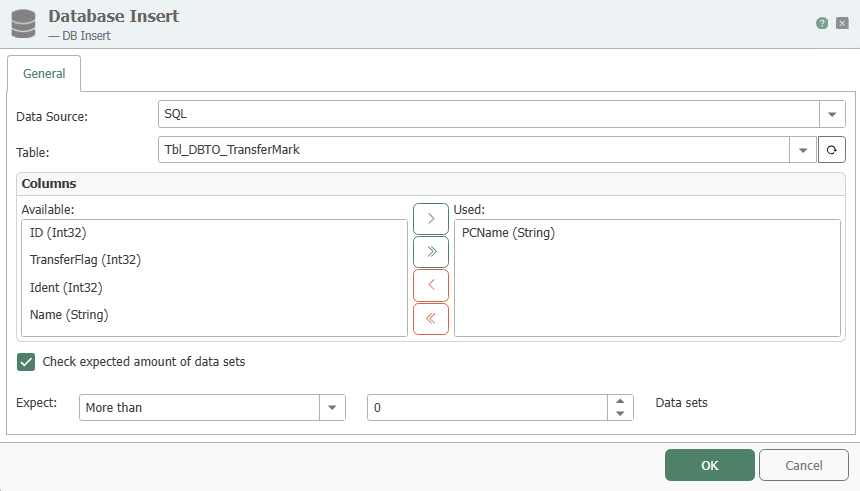860x491 pixels.
Task: Decrease the data sets count
Action: [620, 414]
